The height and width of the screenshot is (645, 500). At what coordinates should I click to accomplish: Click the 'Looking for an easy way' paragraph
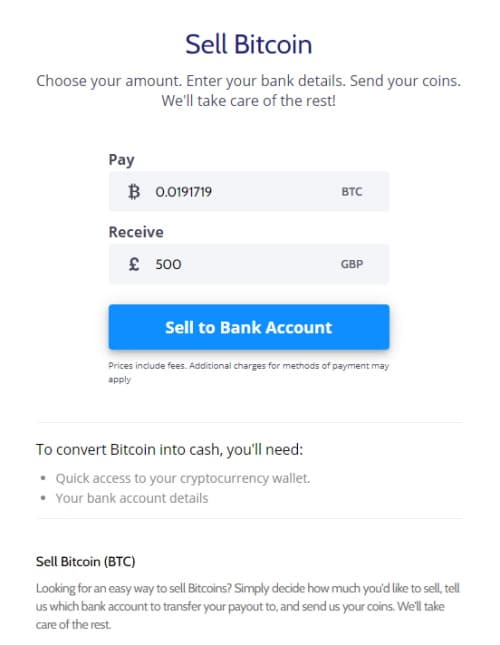[x=248, y=606]
